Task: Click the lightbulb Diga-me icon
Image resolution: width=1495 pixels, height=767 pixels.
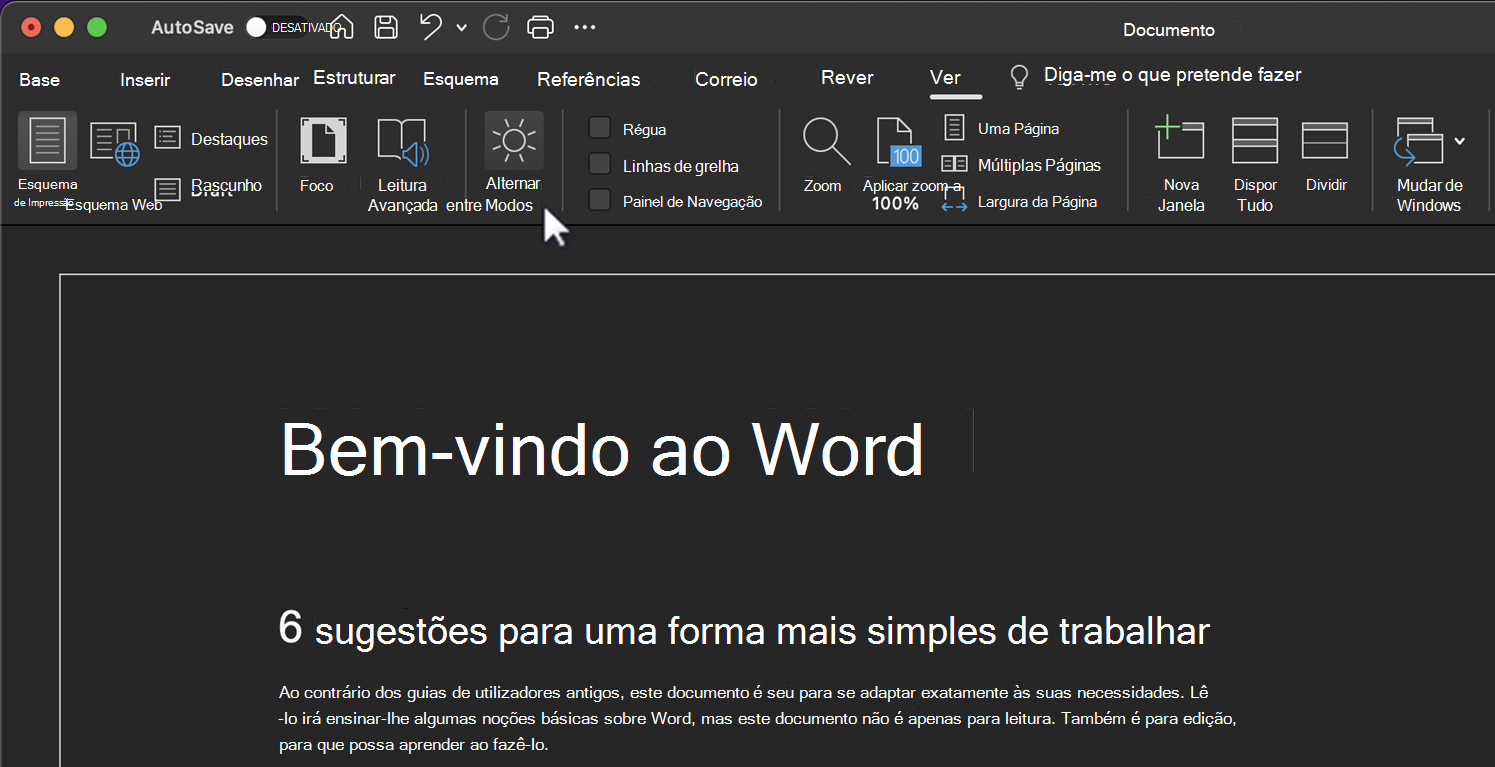Action: [x=1019, y=77]
